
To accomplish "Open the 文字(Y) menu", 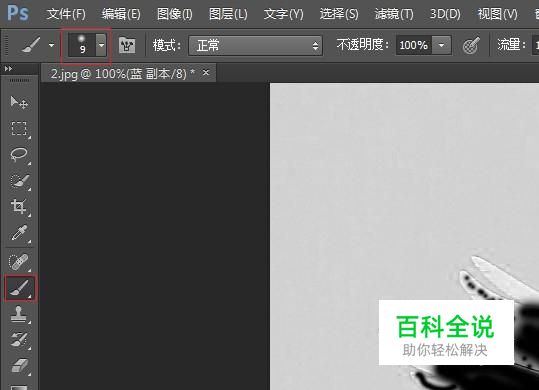I will 284,14.
